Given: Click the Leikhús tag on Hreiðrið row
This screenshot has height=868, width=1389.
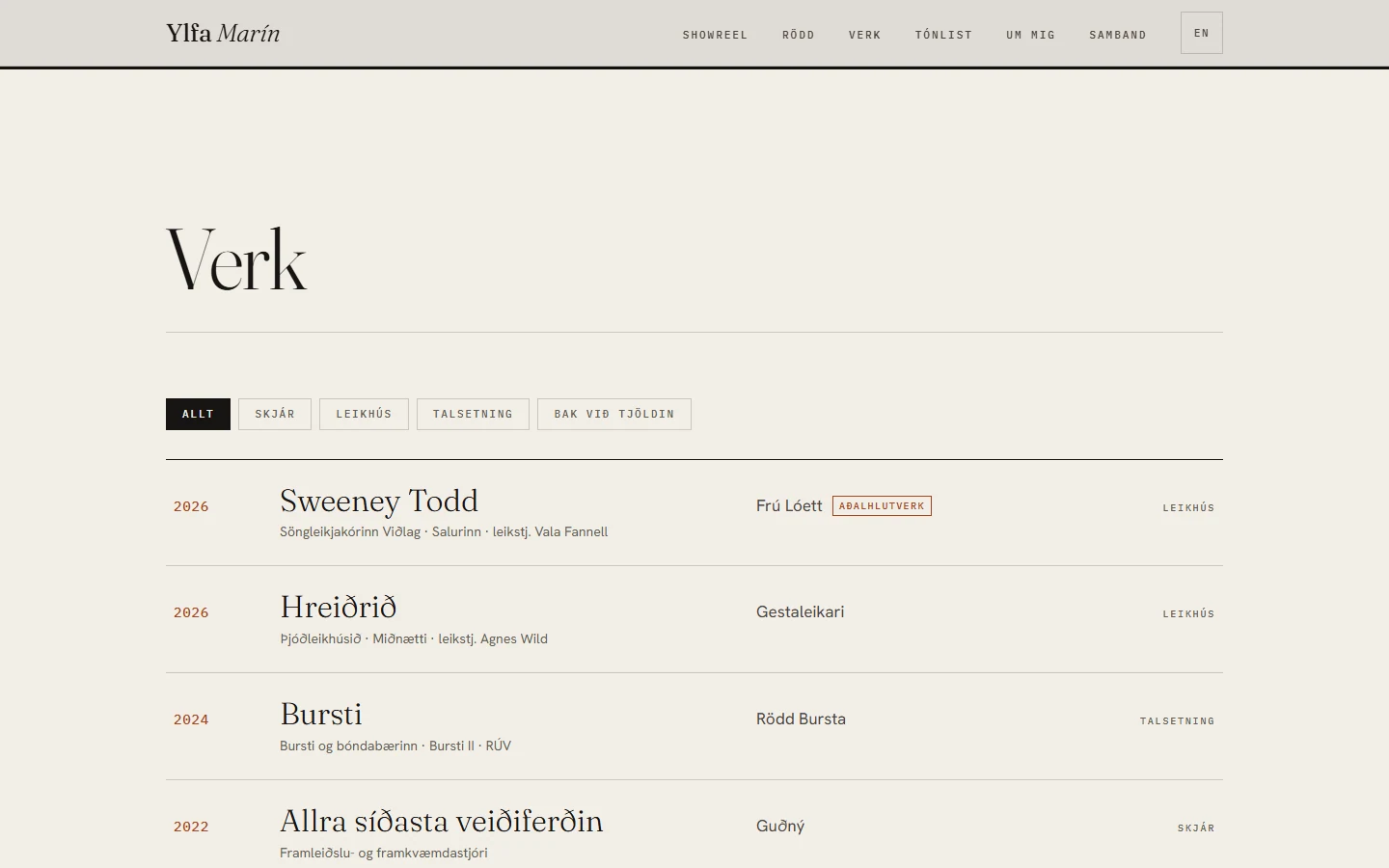Looking at the screenshot, I should click(1188, 613).
